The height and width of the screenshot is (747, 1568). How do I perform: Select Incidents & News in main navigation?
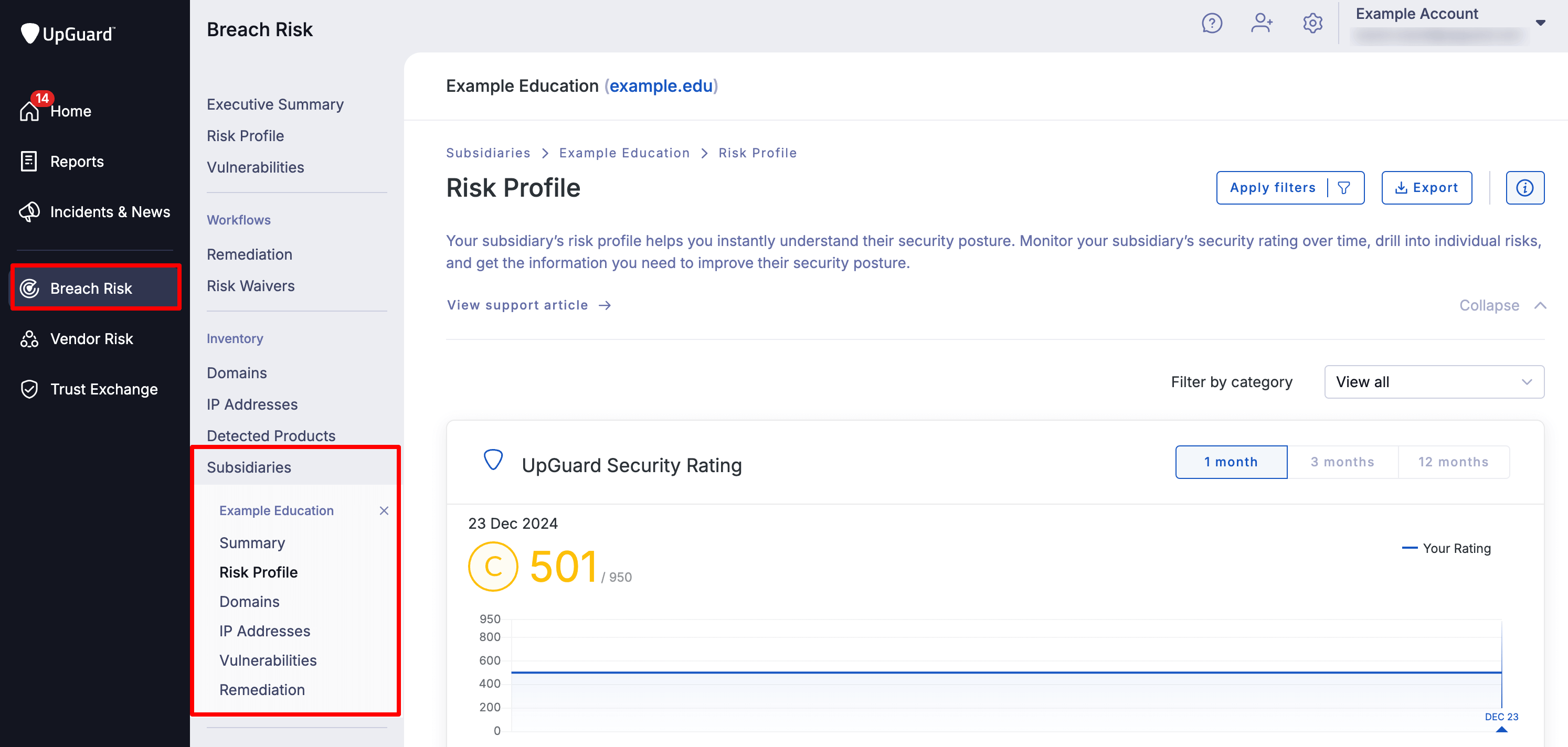pyautogui.click(x=110, y=212)
